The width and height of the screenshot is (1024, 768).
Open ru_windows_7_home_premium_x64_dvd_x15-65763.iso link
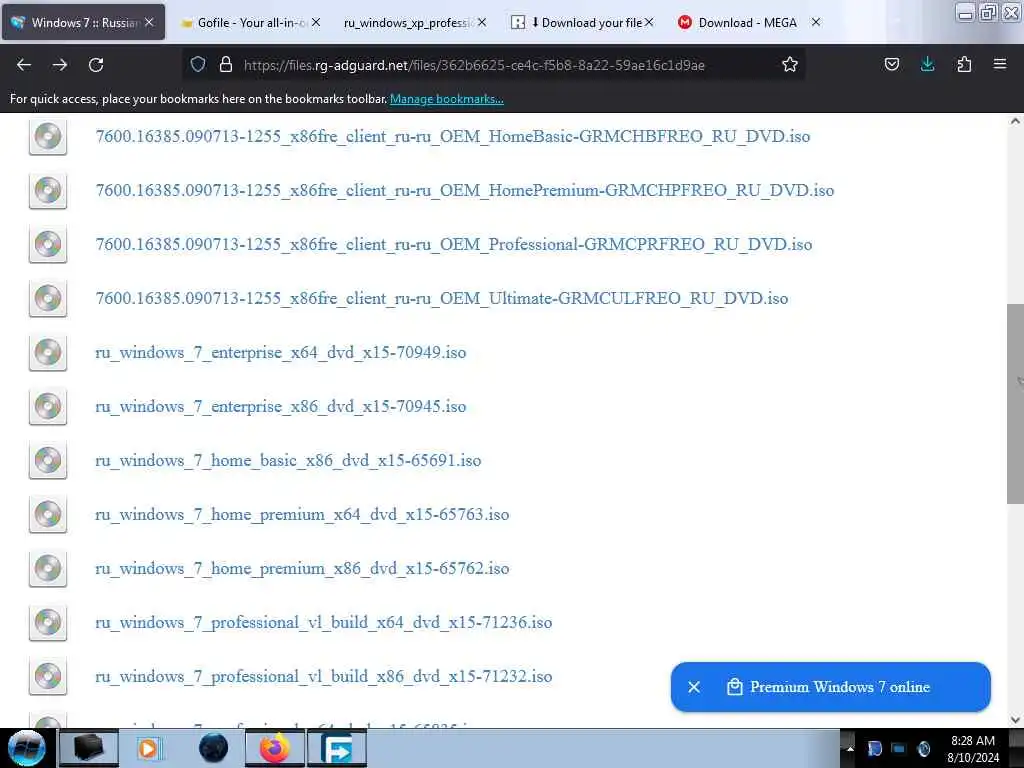(302, 515)
